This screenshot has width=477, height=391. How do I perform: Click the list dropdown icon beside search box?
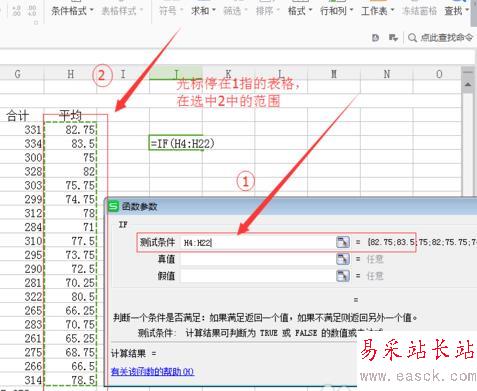tap(393, 38)
